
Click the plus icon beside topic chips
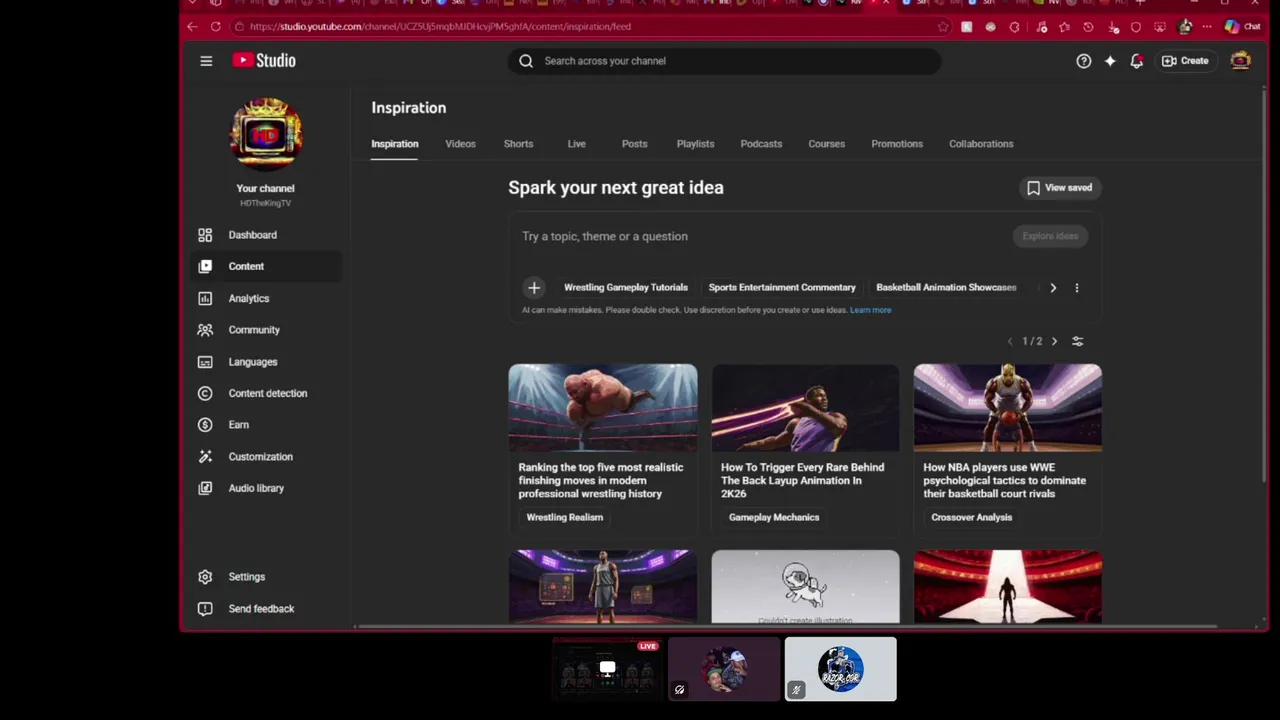[x=534, y=288]
